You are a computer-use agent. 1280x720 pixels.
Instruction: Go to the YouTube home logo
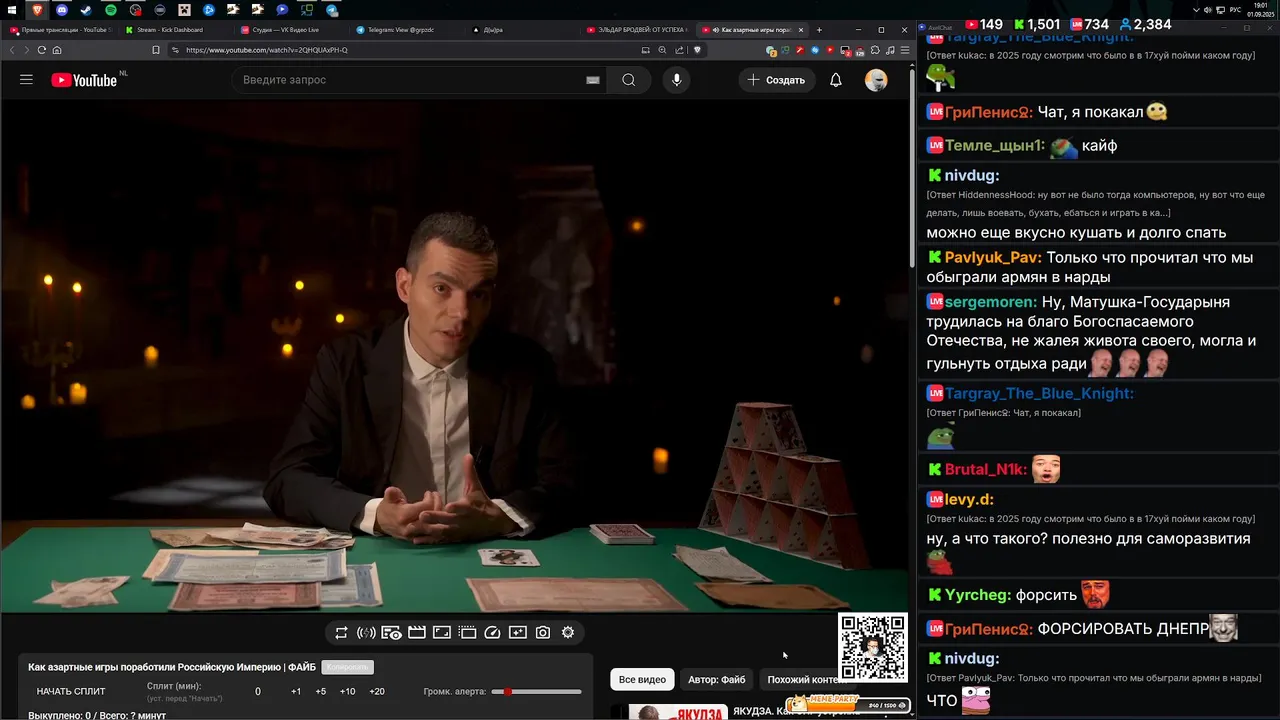pos(84,80)
